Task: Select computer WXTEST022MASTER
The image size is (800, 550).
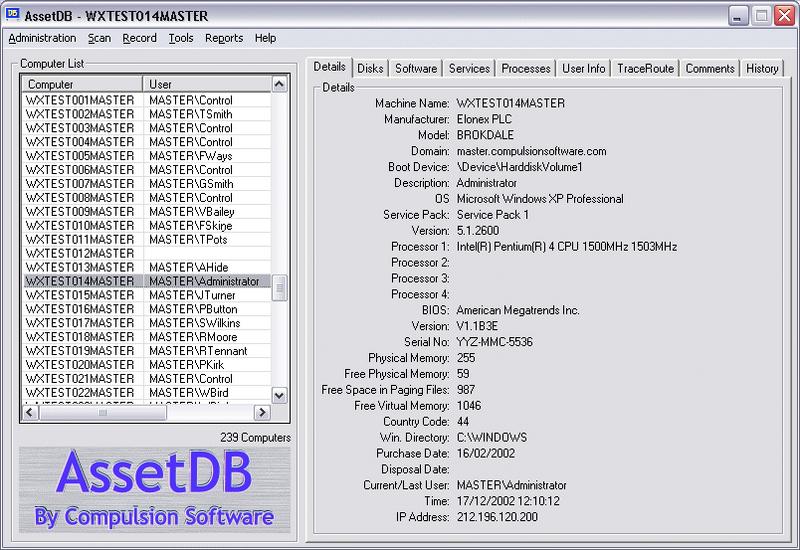Action: tap(80, 393)
